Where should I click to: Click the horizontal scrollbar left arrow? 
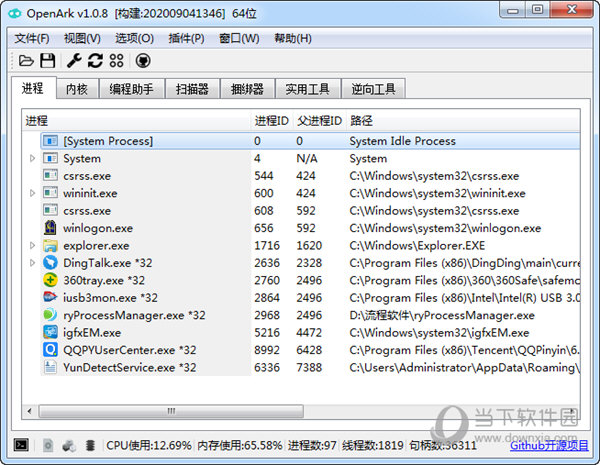[30, 411]
